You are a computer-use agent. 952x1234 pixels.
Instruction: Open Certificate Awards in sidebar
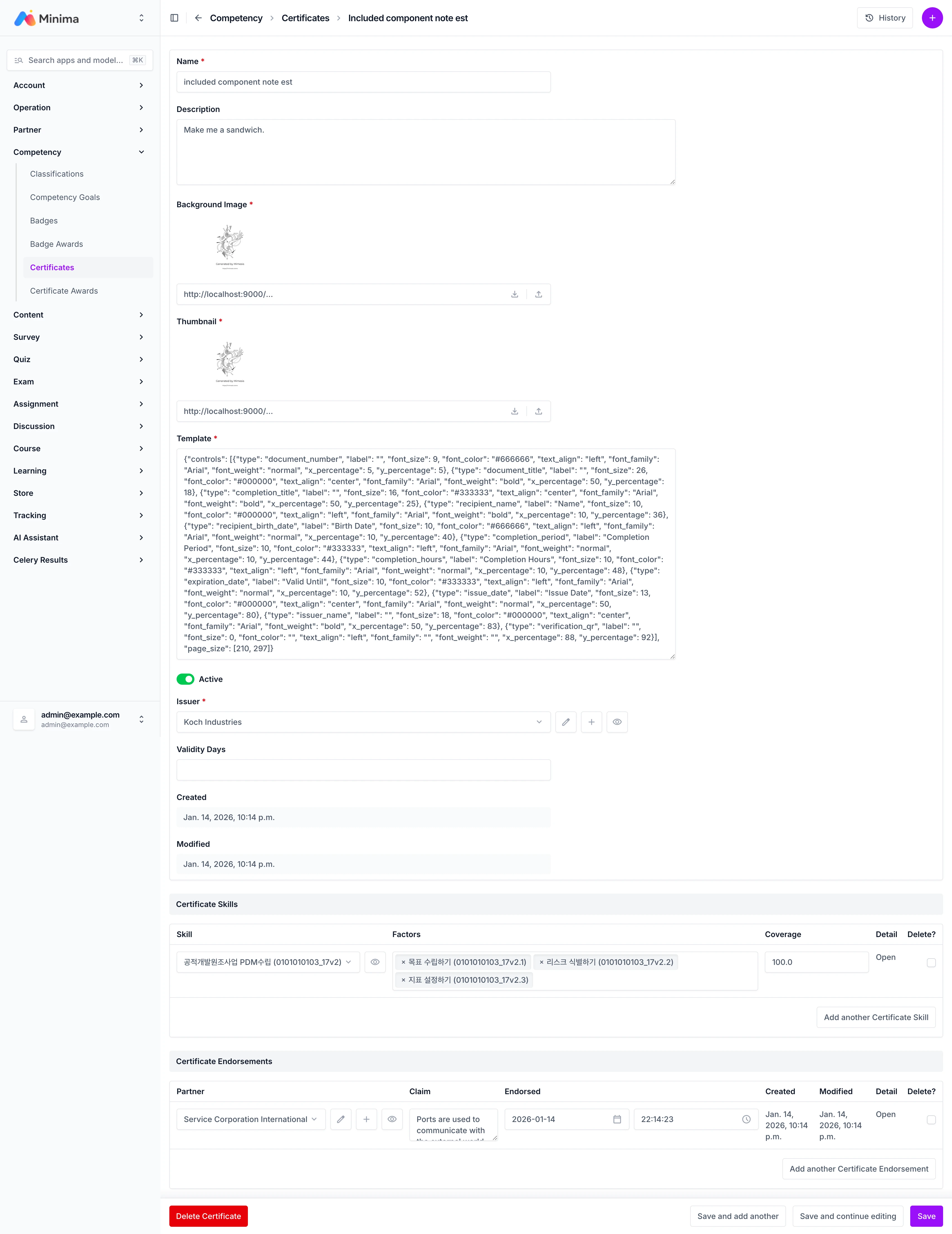pos(64,291)
